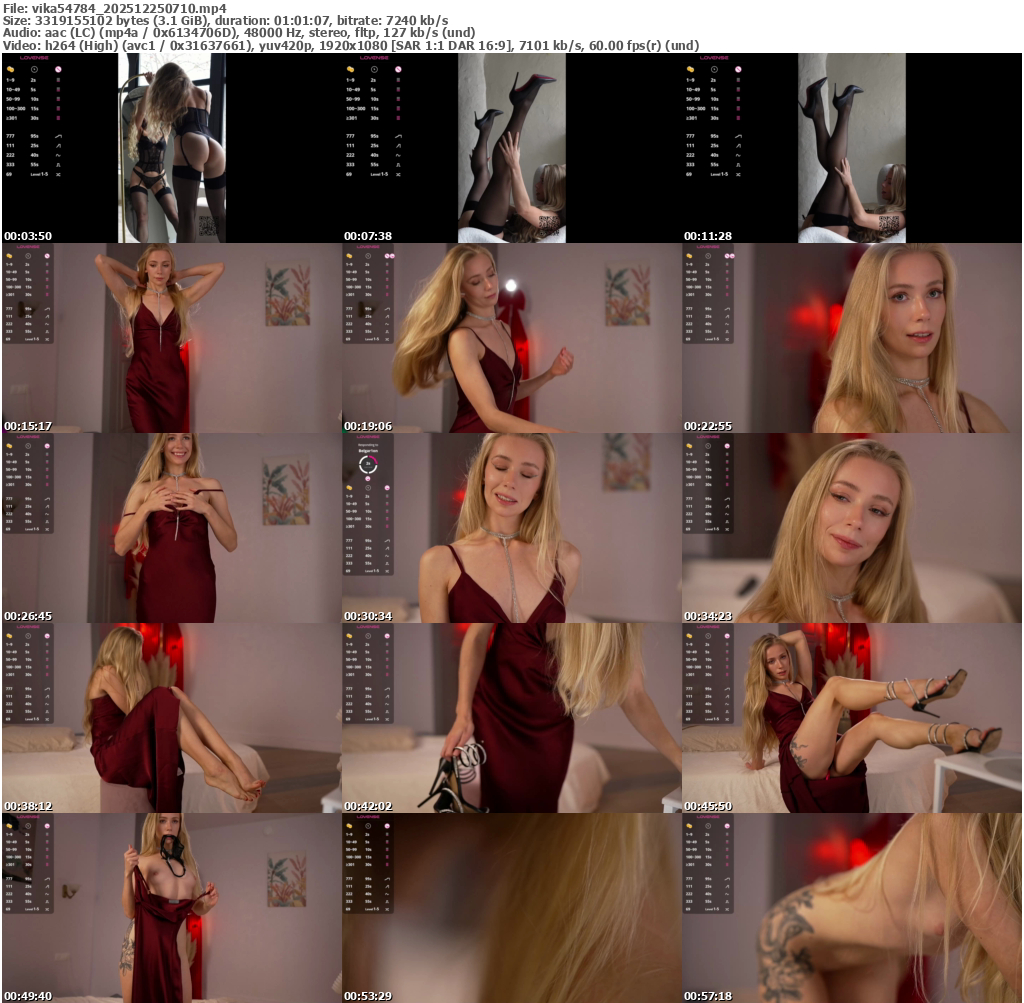This screenshot has width=1024, height=1003.
Task: Choose the blurry thumbnail stamped 00:53:29
Action: [511, 908]
